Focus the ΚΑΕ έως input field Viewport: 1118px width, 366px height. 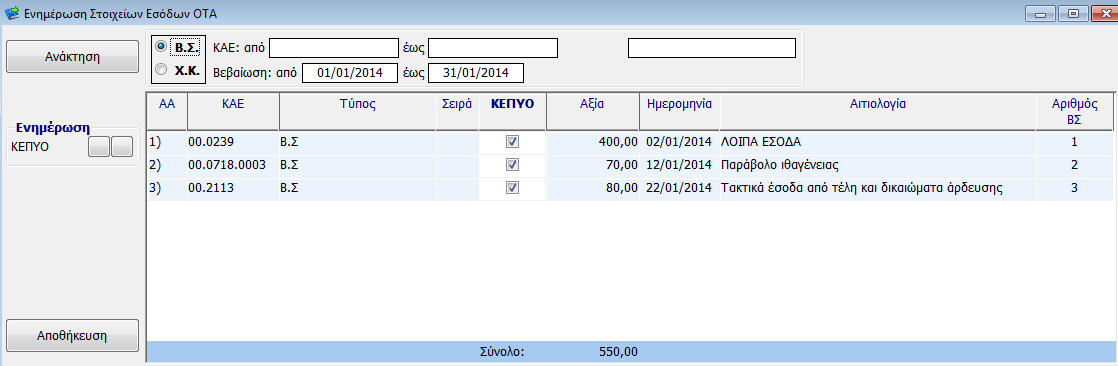(493, 48)
